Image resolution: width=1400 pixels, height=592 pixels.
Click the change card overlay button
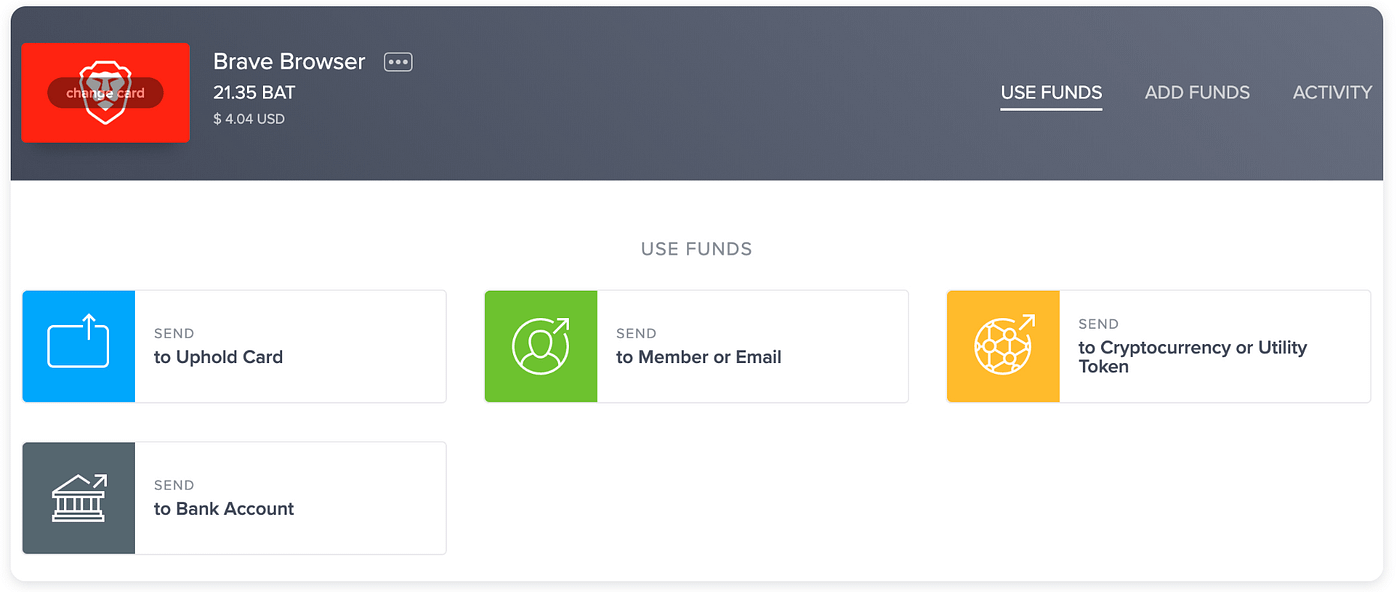point(105,93)
